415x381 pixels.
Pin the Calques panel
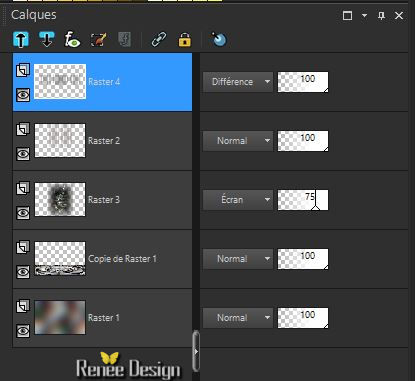[x=381, y=15]
